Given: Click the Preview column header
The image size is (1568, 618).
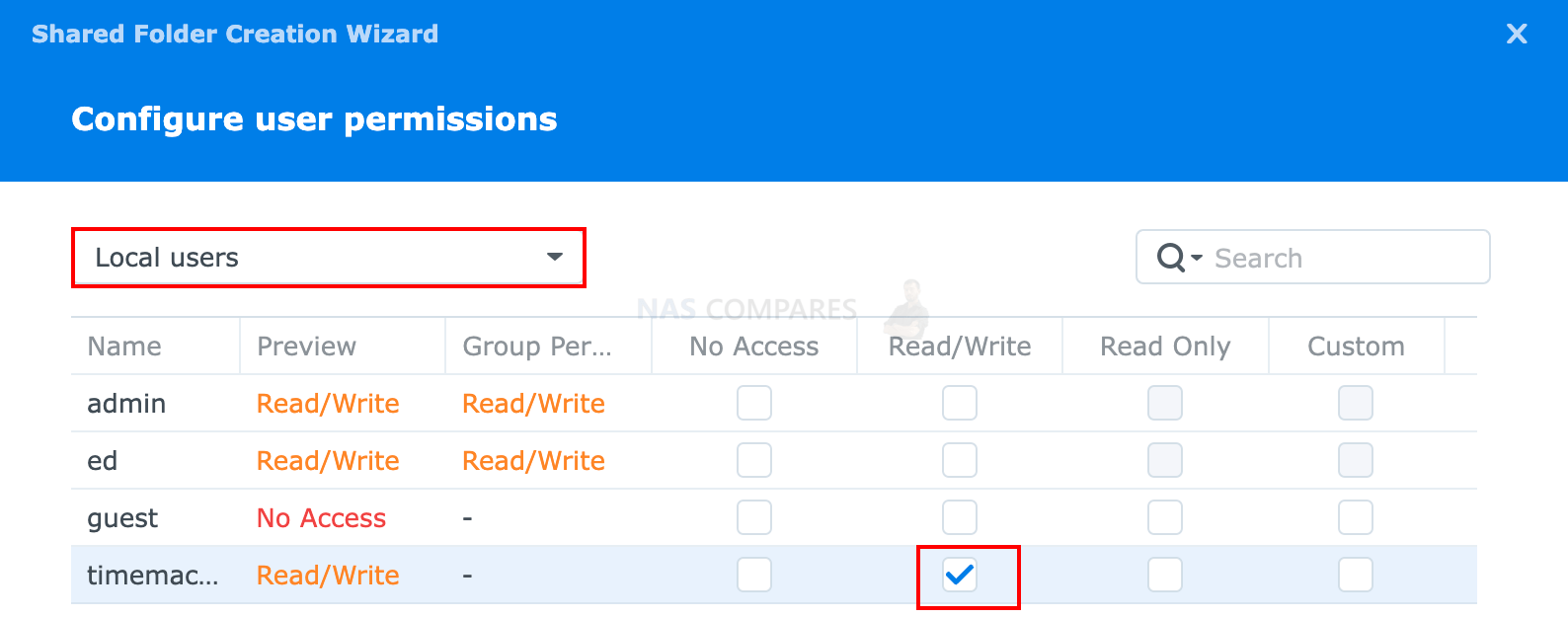Looking at the screenshot, I should click(x=306, y=346).
